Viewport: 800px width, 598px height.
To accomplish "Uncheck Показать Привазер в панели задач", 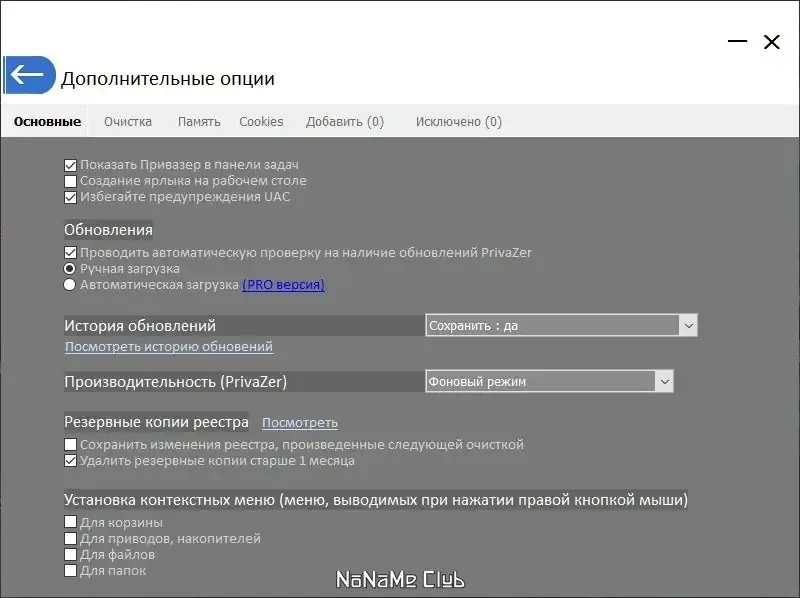I will click(x=70, y=164).
